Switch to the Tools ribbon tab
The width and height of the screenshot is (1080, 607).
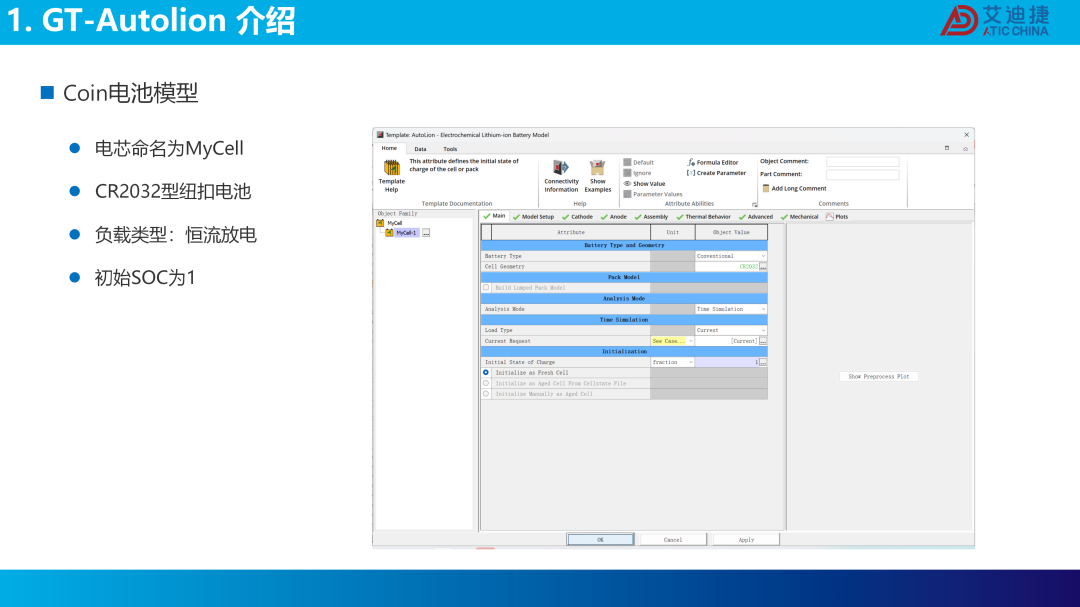pyautogui.click(x=450, y=149)
